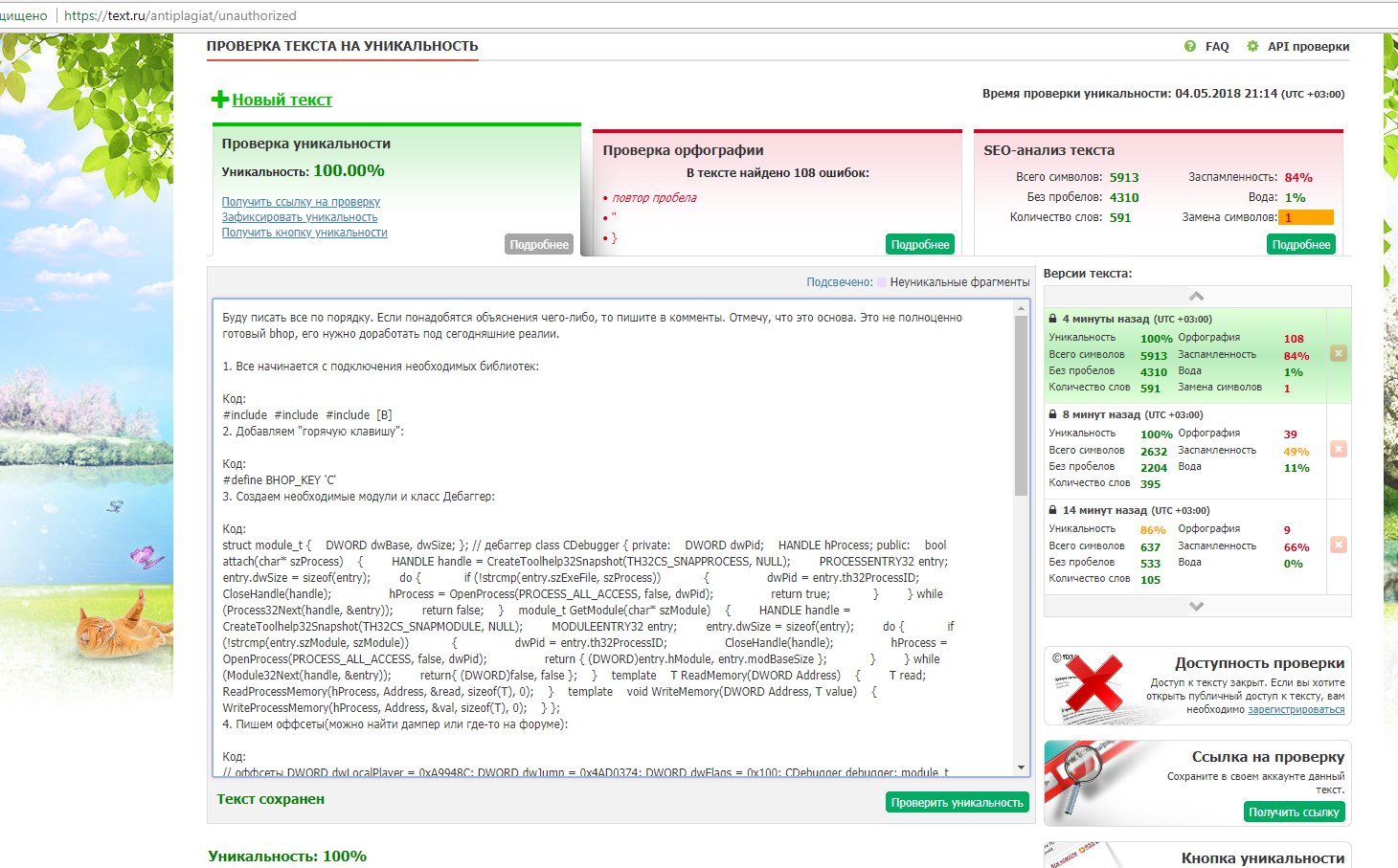Click the text area scrollbar down arrow
This screenshot has height=868, width=1398.
click(x=1021, y=768)
